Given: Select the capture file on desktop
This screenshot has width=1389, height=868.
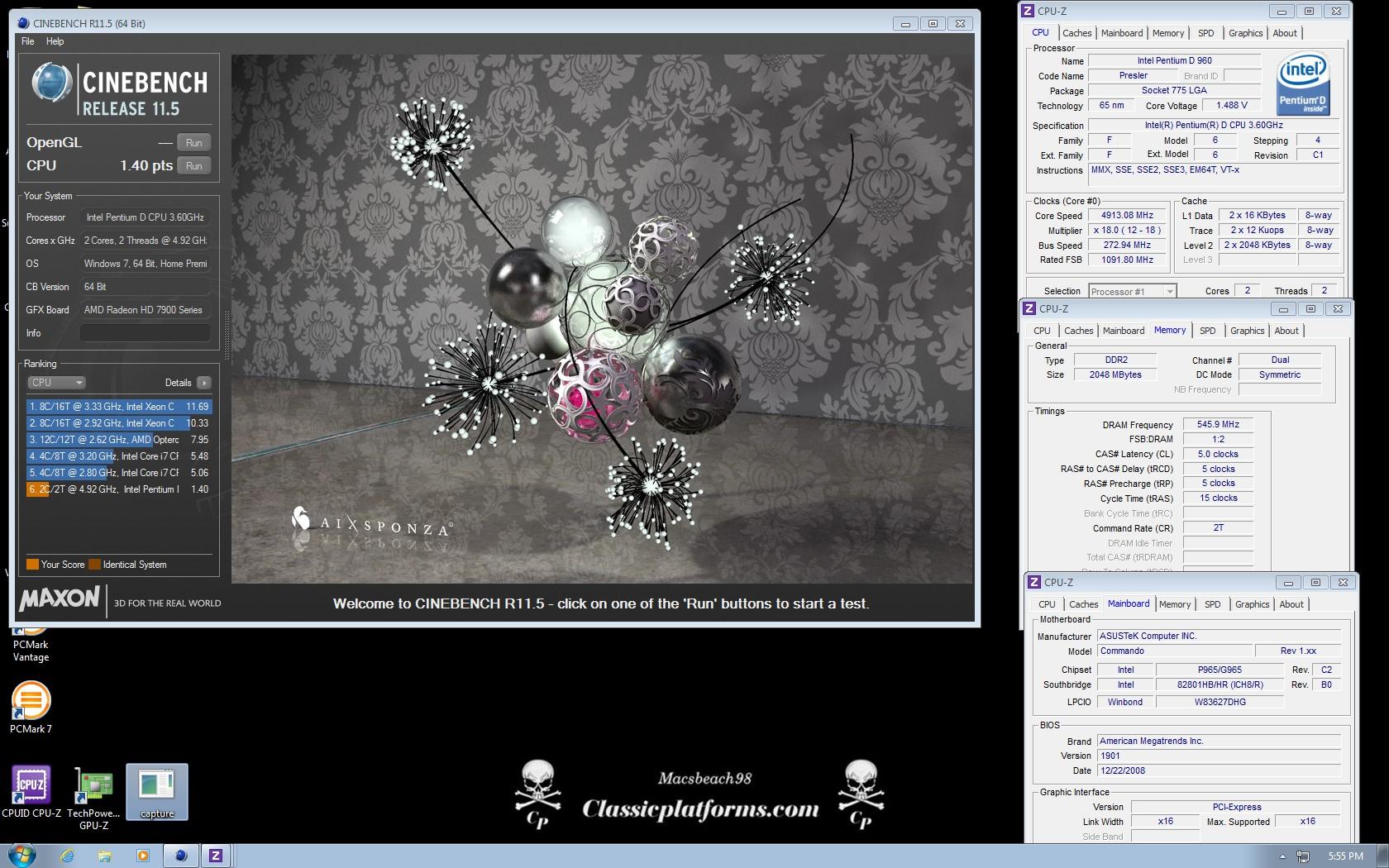Looking at the screenshot, I should pyautogui.click(x=157, y=792).
